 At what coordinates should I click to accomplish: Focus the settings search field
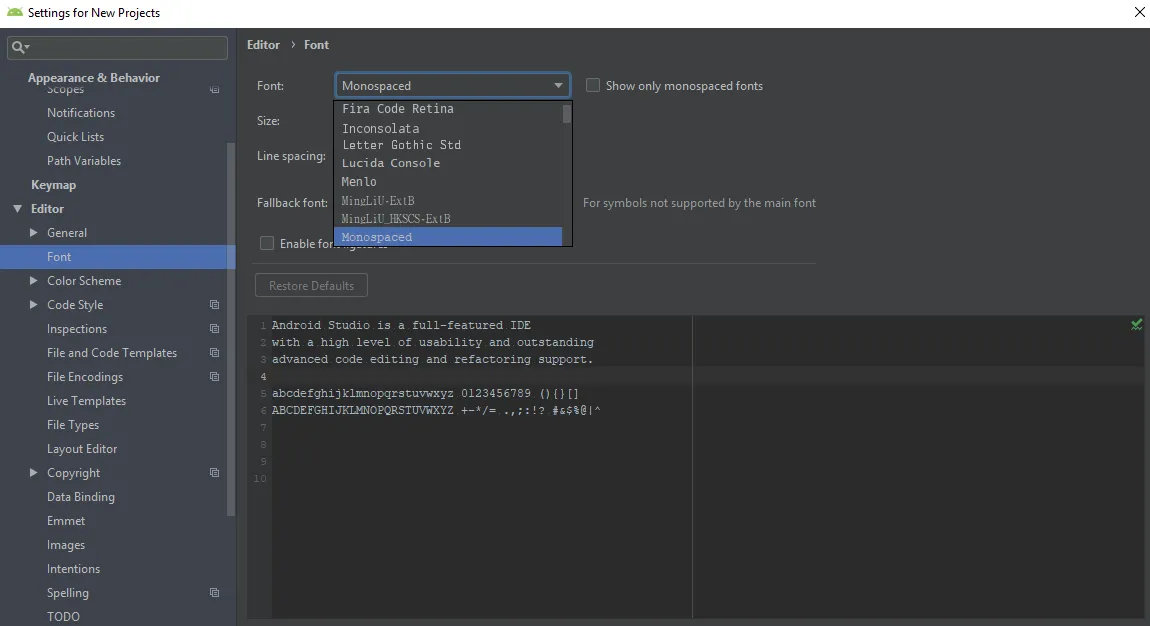(x=117, y=47)
